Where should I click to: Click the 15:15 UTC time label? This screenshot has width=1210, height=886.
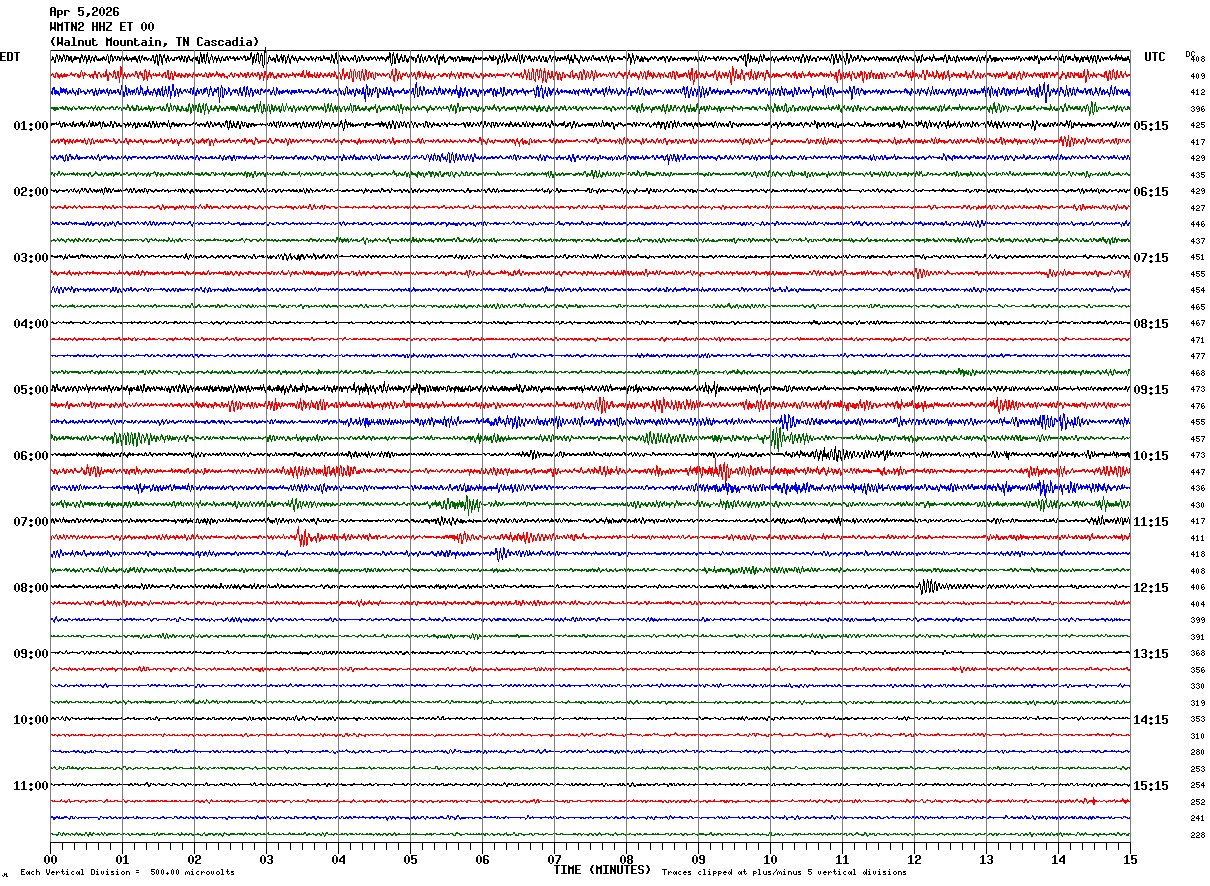[x=1150, y=786]
